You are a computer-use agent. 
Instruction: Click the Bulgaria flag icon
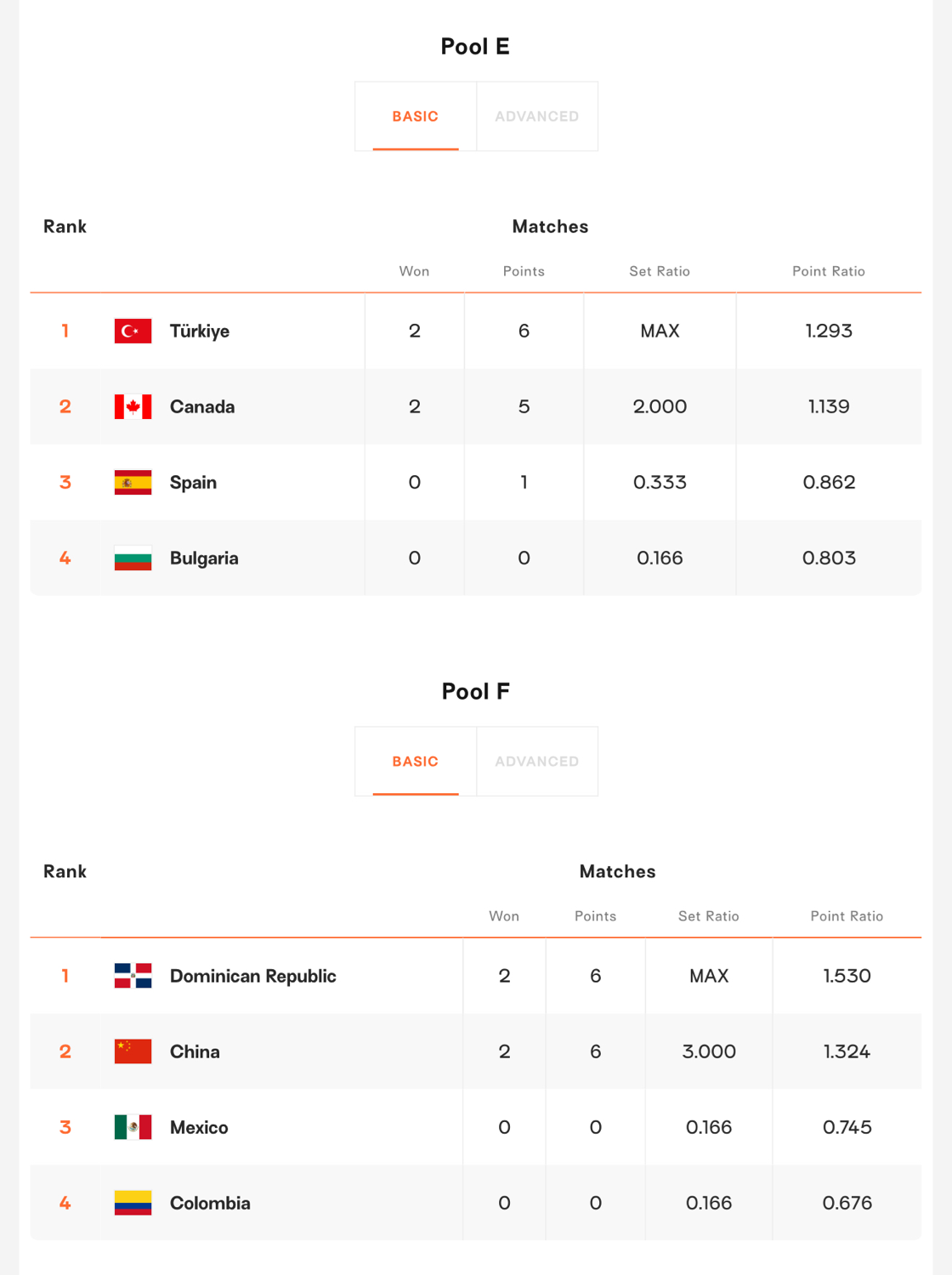click(133, 558)
